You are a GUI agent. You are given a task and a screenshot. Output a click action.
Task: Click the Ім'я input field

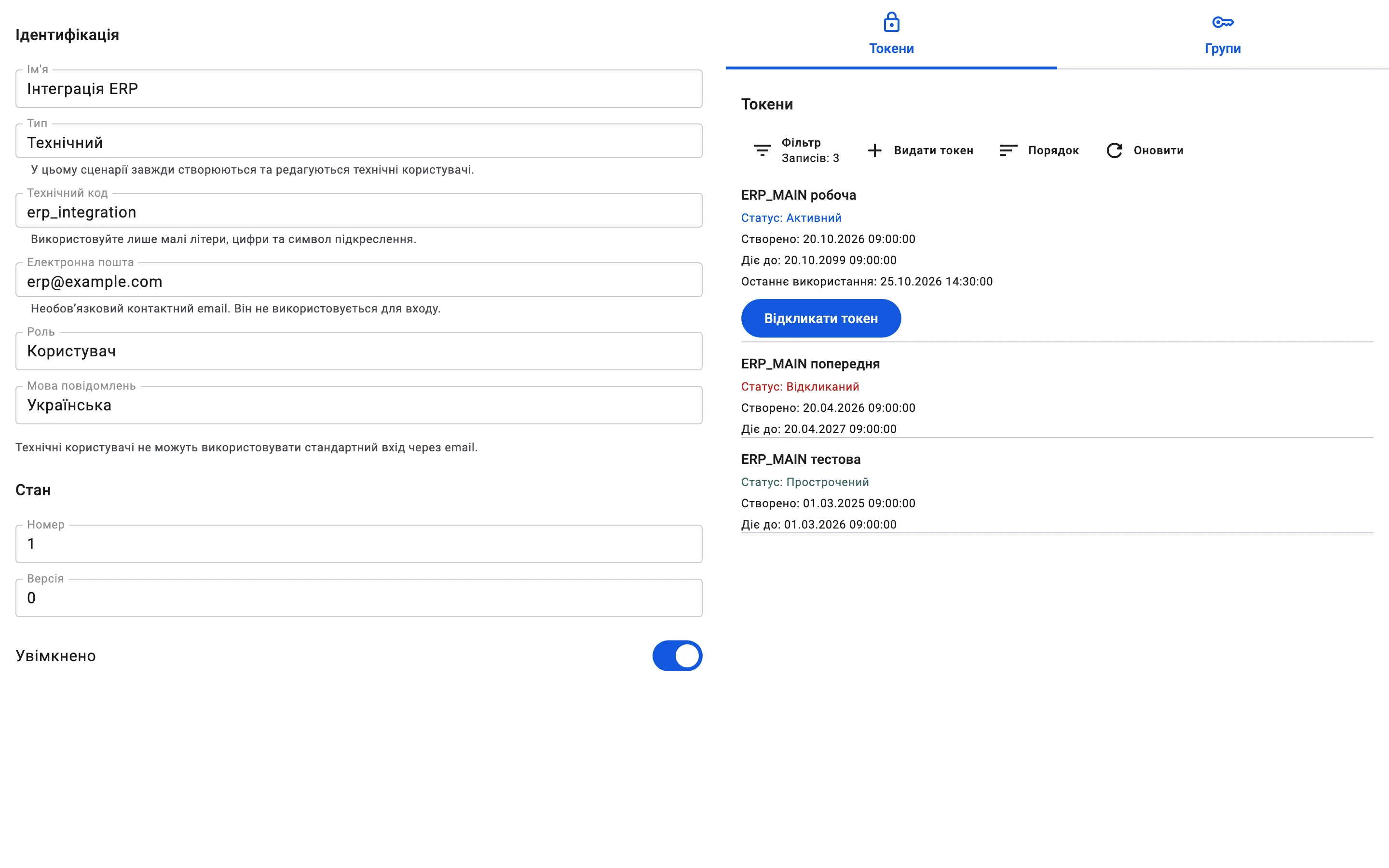point(359,89)
